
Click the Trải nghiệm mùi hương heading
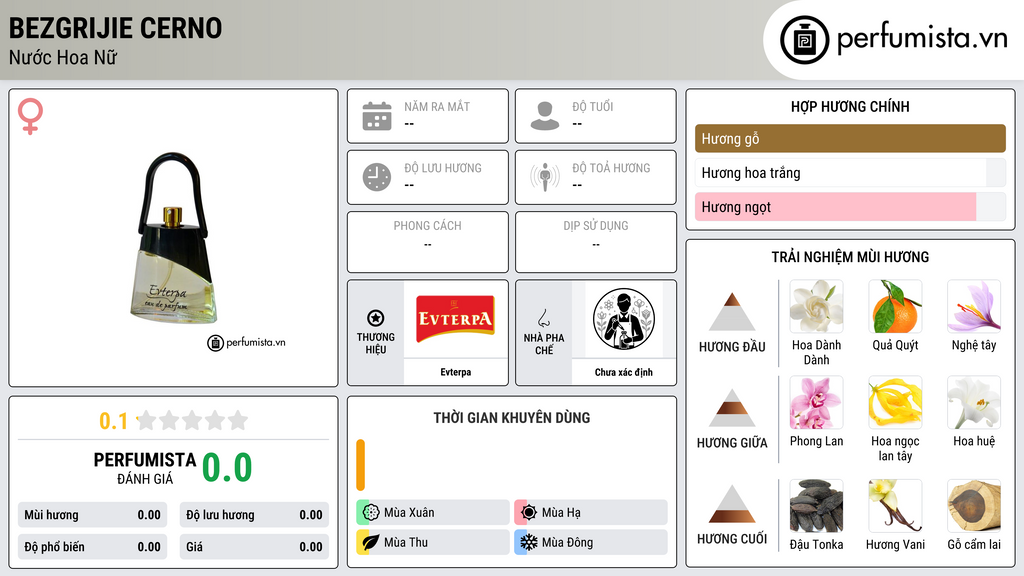coord(850,257)
